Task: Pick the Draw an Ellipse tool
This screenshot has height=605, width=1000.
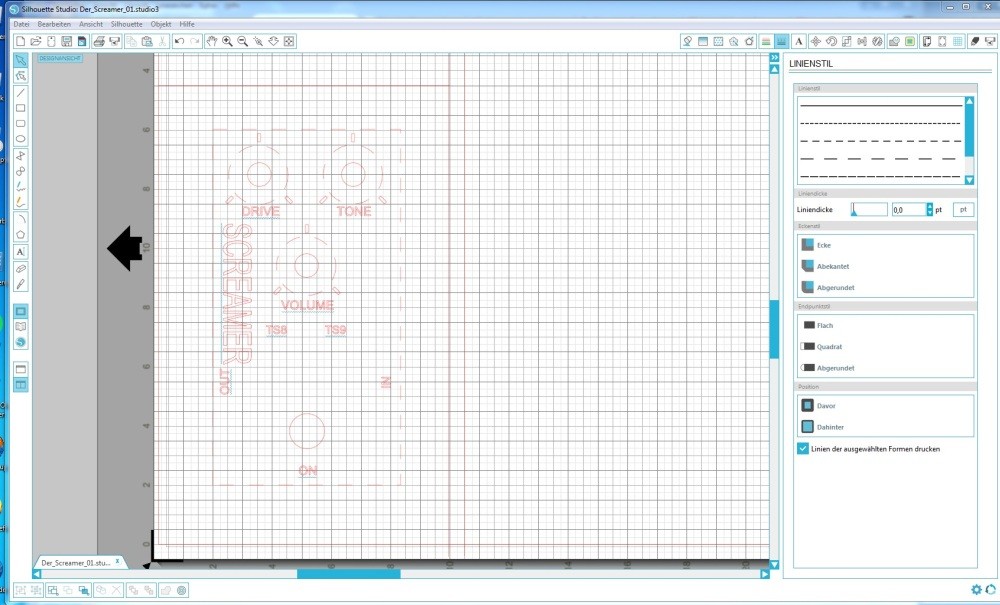Action: pos(20,139)
